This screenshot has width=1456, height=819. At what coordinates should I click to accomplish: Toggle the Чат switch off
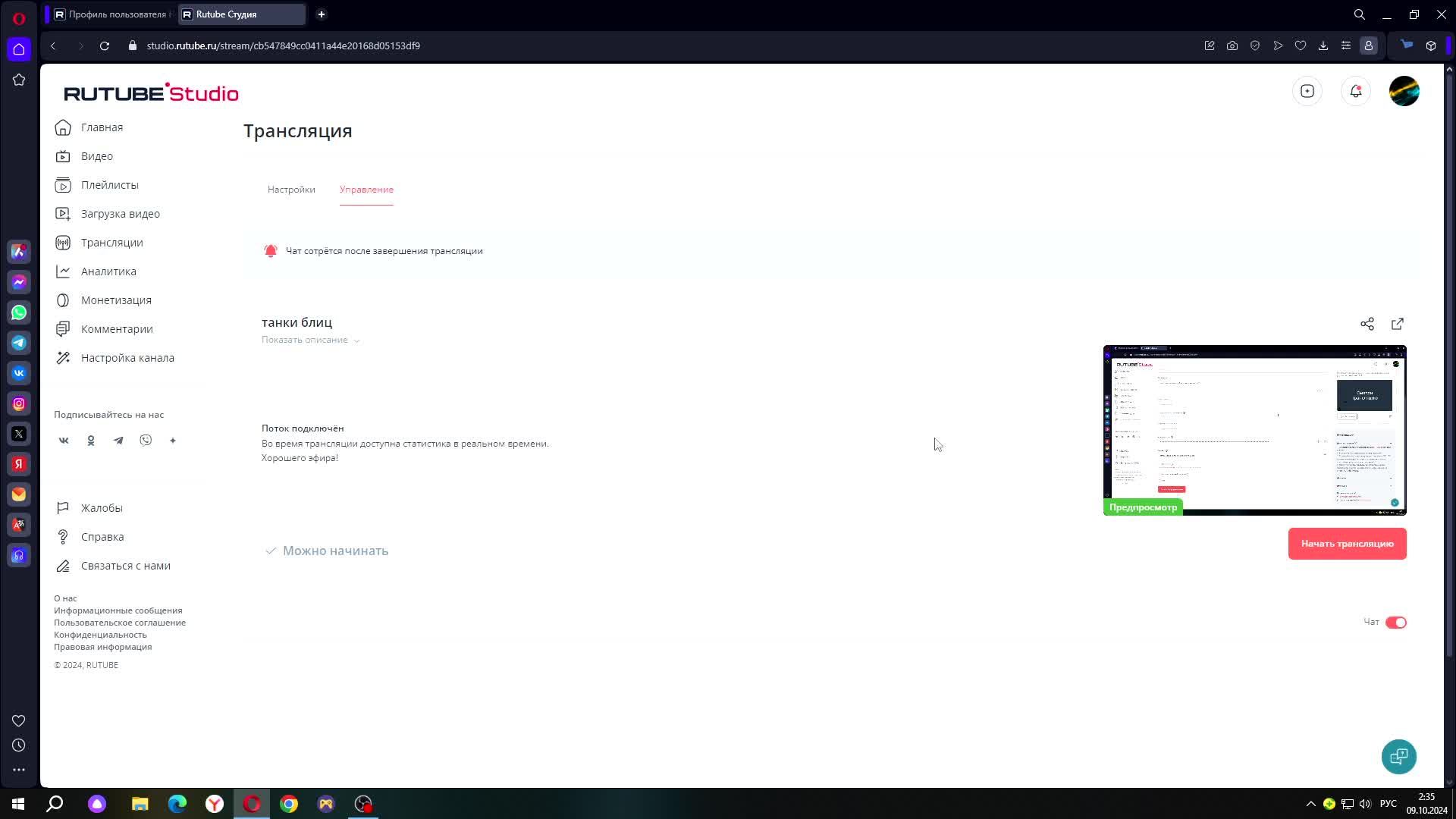point(1395,623)
